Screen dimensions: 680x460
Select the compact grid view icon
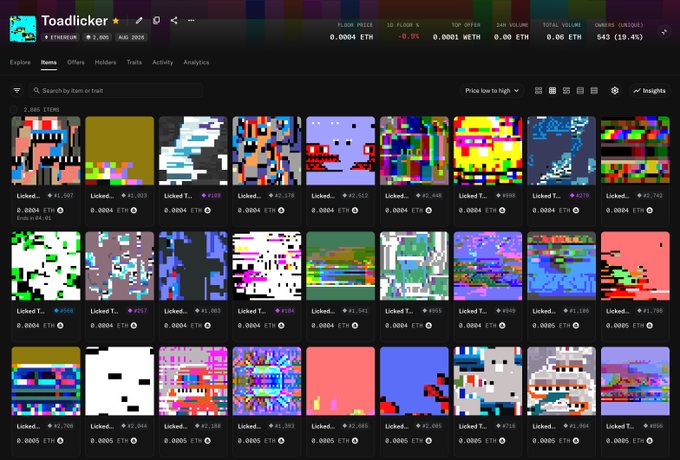[552, 91]
